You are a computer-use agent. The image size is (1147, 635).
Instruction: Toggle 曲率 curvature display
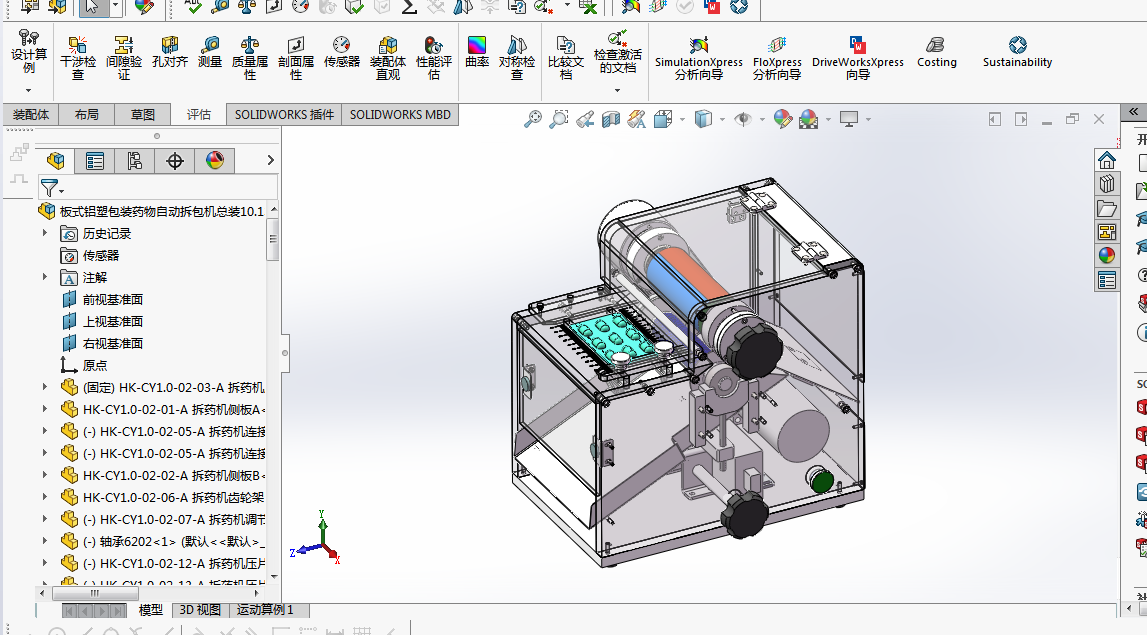click(477, 52)
